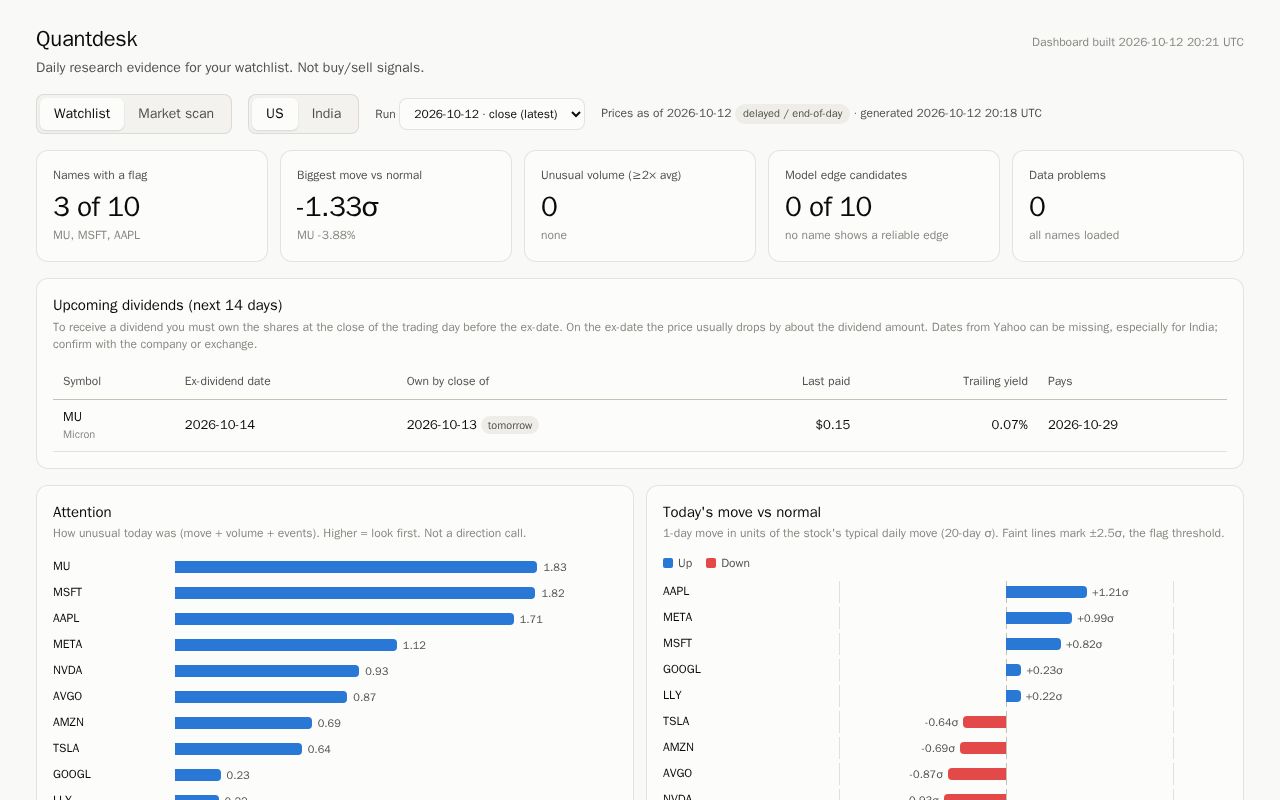Image resolution: width=1280 pixels, height=800 pixels.
Task: Click the 0.07% trailing yield value
Action: [1009, 425]
